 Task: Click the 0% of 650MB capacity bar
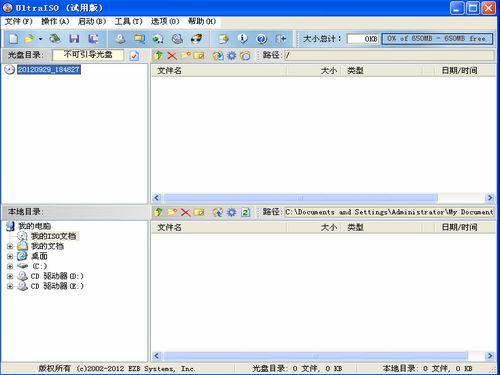click(437, 39)
